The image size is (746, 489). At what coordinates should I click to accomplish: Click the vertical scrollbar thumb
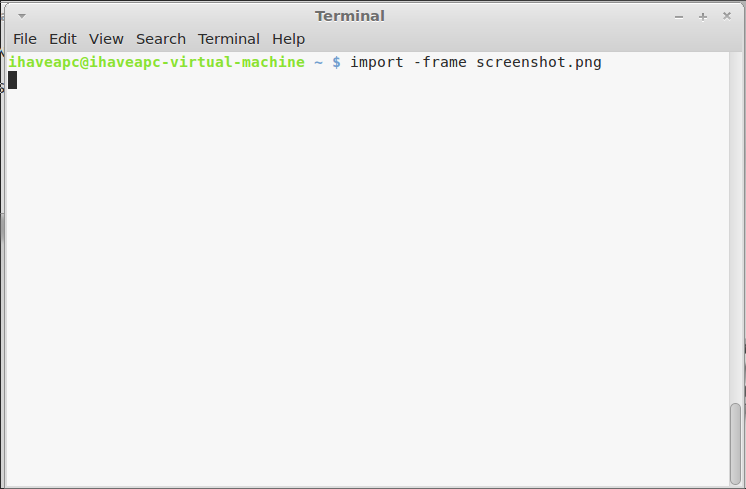tap(736, 443)
